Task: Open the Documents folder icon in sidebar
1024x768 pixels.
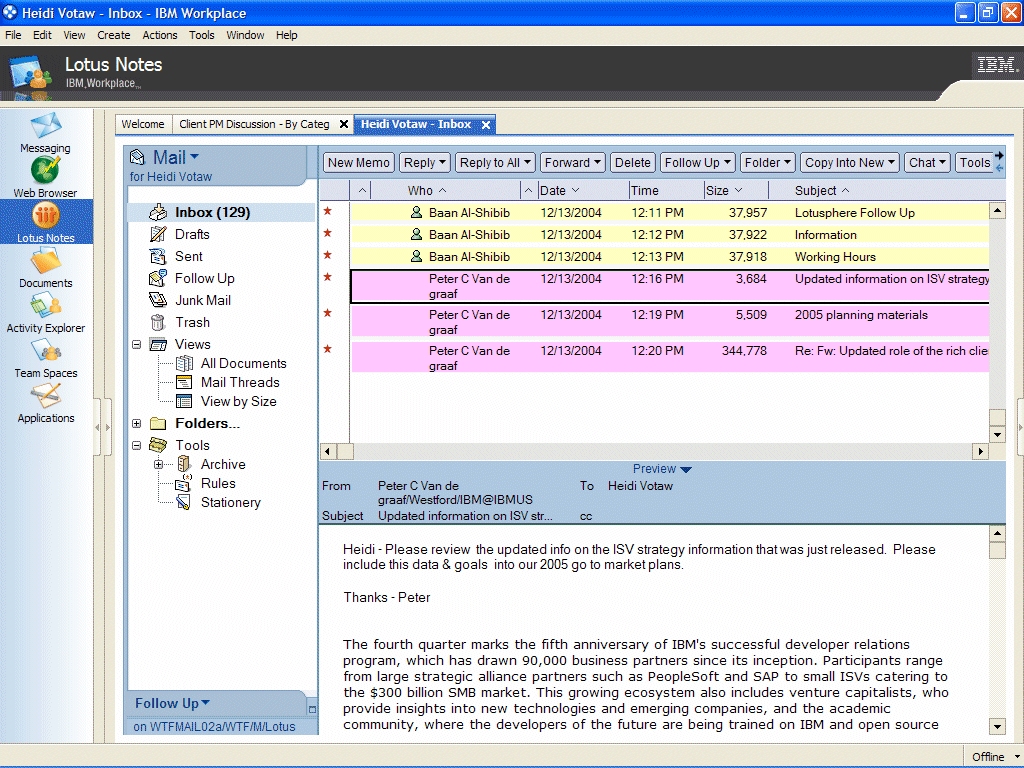Action: (46, 260)
